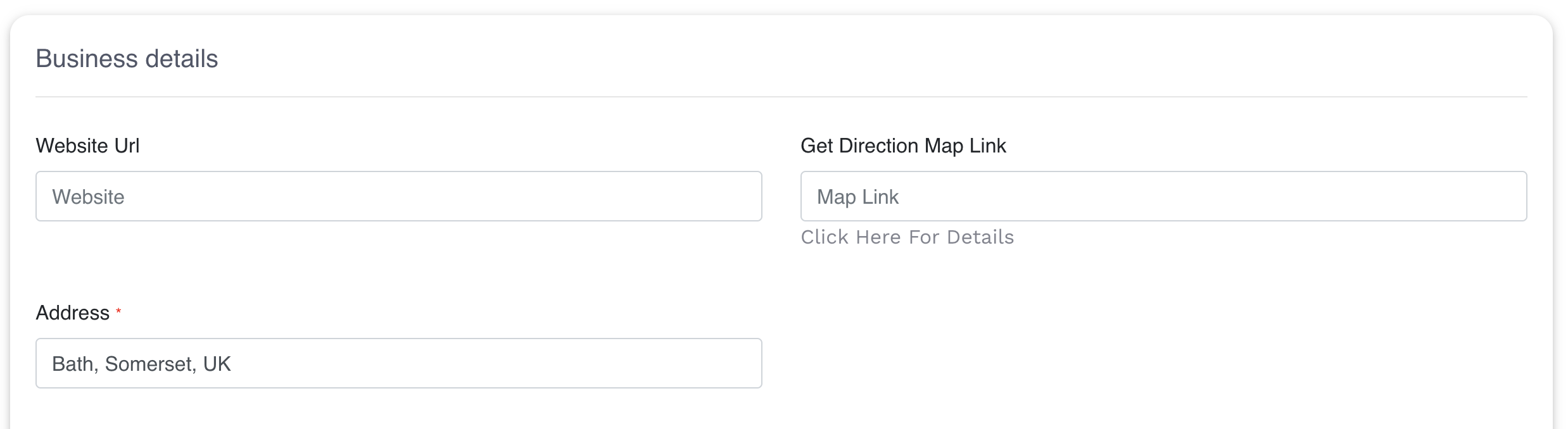The image size is (1568, 429).
Task: Click the right end of the Address field
Action: pos(741,363)
